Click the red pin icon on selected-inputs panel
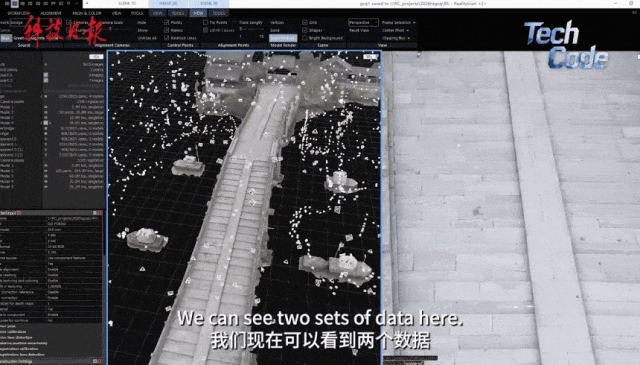 point(99,213)
